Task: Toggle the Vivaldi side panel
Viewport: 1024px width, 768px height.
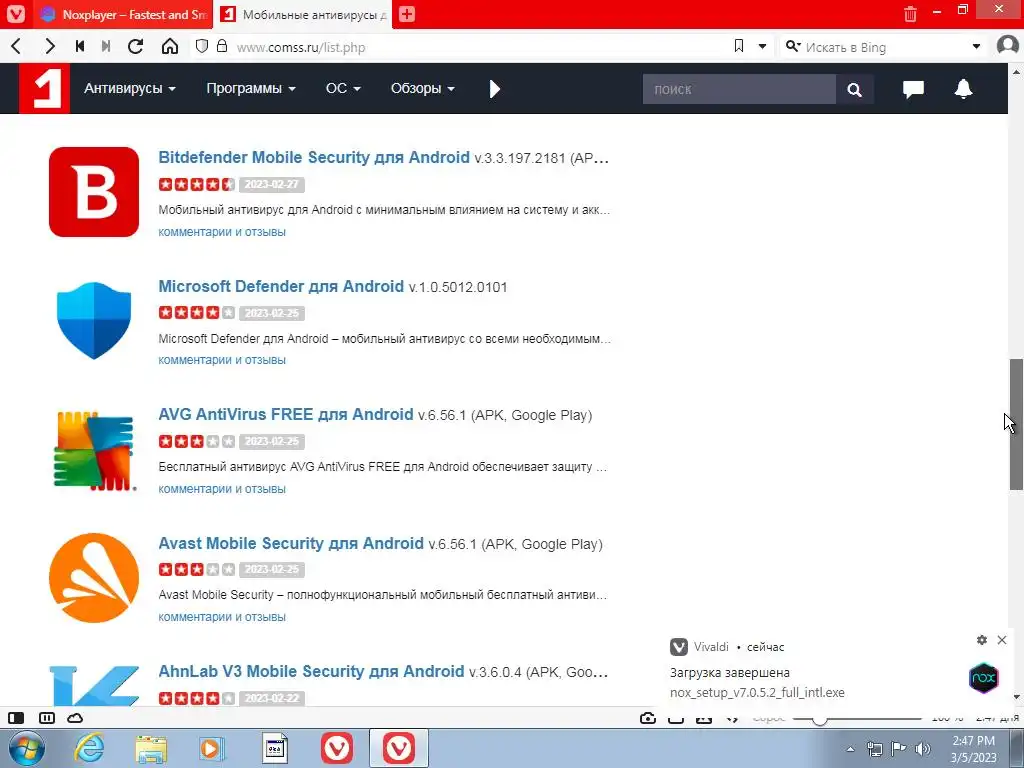Action: [x=16, y=718]
